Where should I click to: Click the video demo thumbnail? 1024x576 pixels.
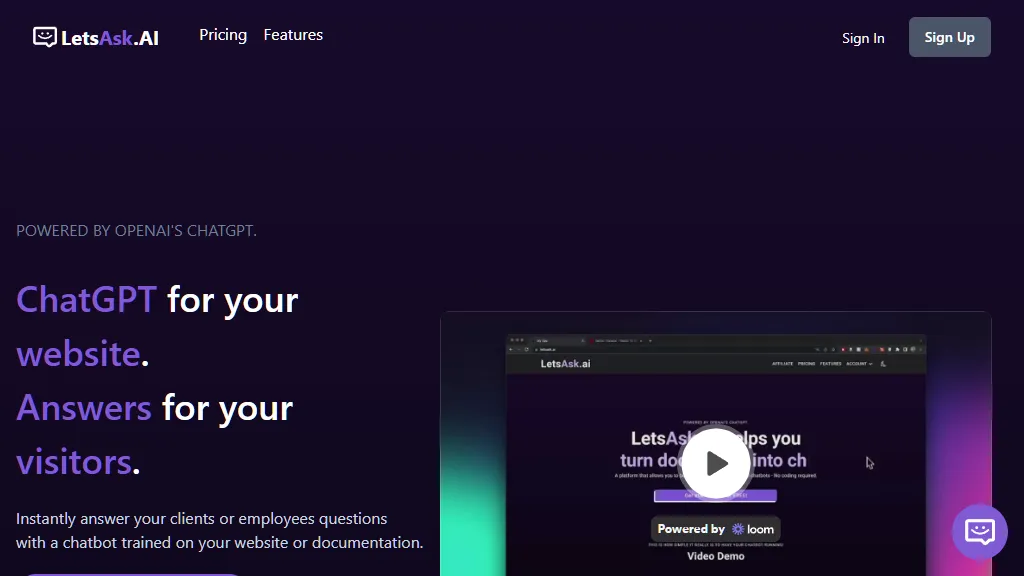tap(715, 445)
